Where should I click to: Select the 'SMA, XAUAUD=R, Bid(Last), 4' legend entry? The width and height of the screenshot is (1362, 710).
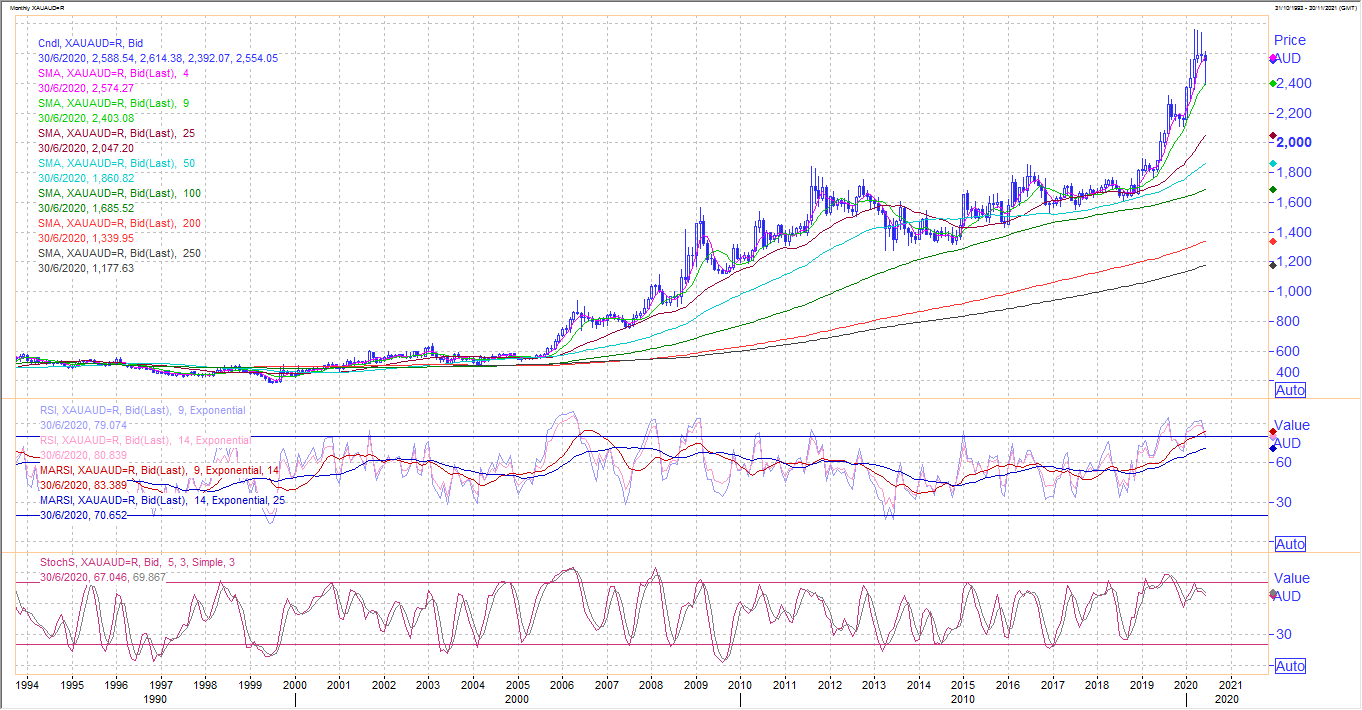pyautogui.click(x=113, y=74)
